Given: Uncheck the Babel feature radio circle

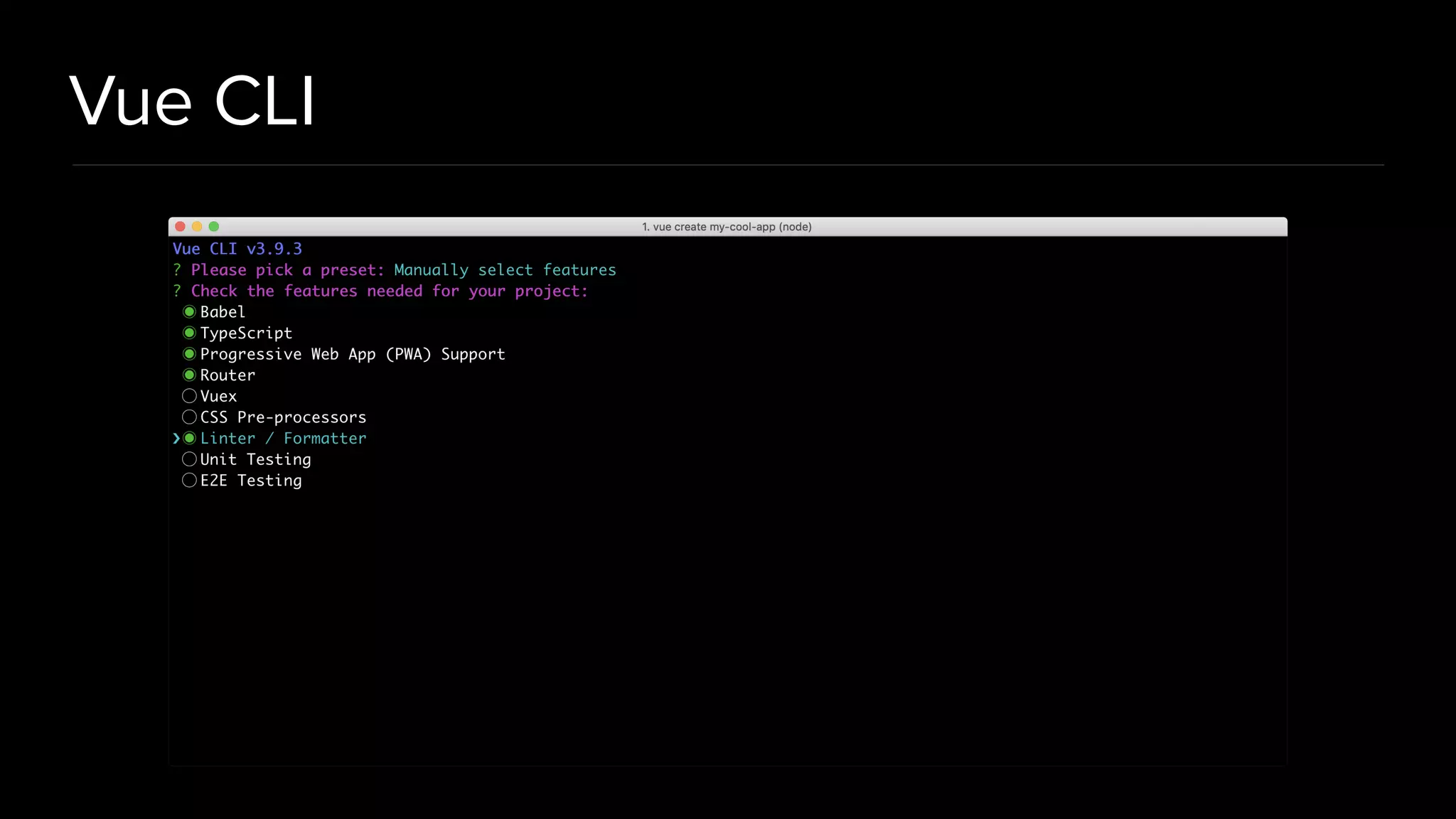Looking at the screenshot, I should pyautogui.click(x=189, y=311).
